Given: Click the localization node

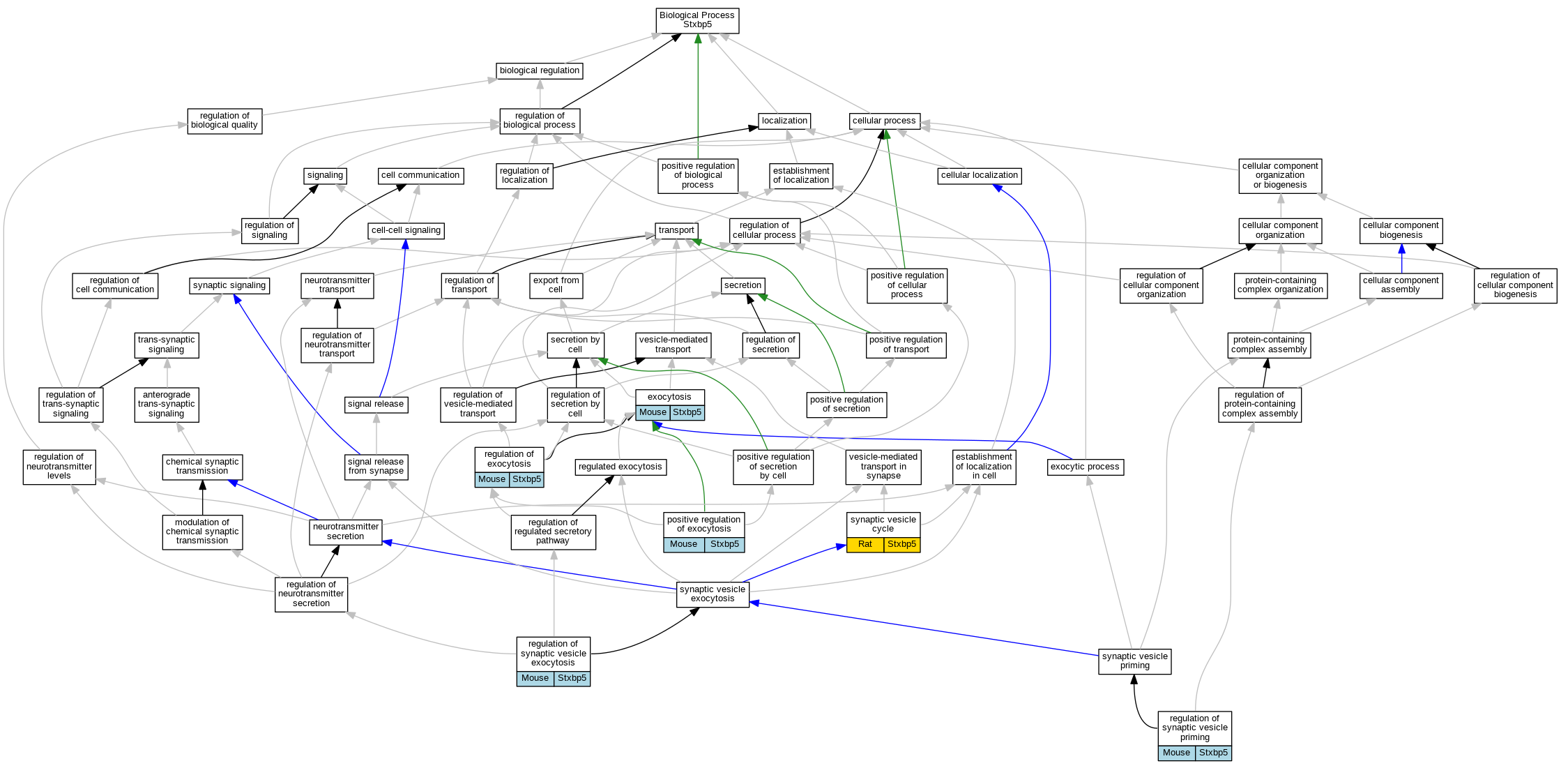Looking at the screenshot, I should click(784, 121).
